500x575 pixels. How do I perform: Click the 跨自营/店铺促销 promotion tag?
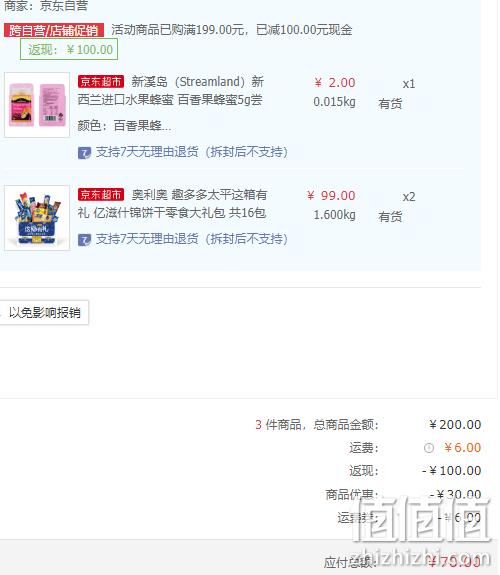coord(54,30)
